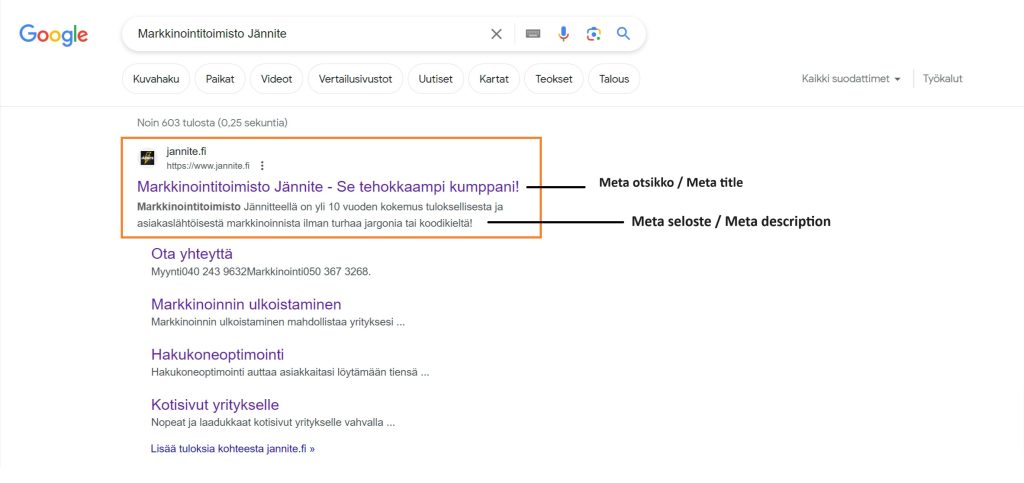Clear the search box with X icon
This screenshot has height=483, width=1024.
point(496,34)
